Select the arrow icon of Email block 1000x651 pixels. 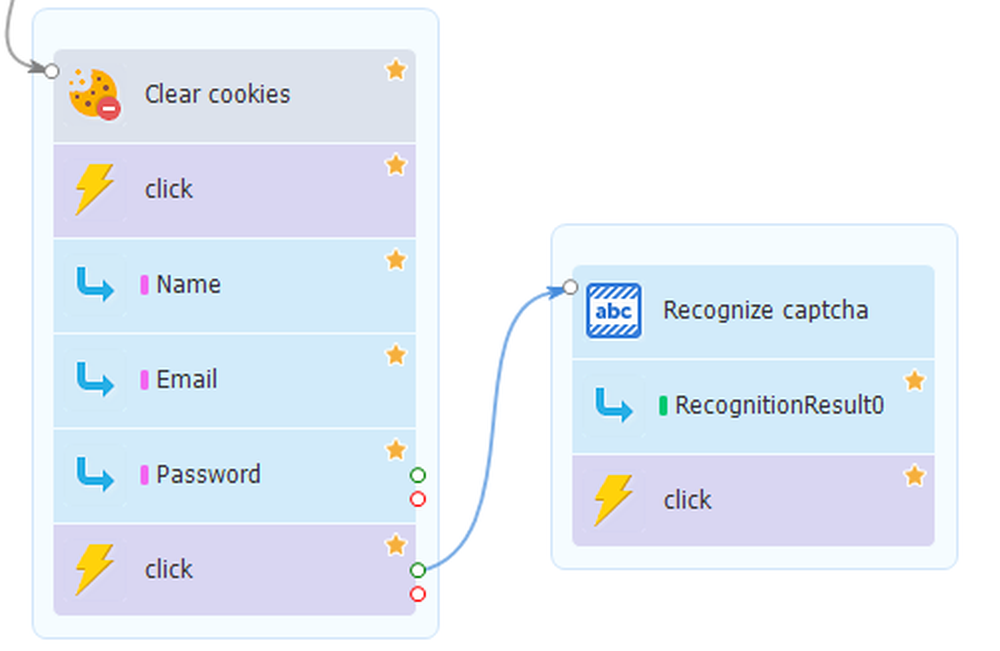pos(95,379)
